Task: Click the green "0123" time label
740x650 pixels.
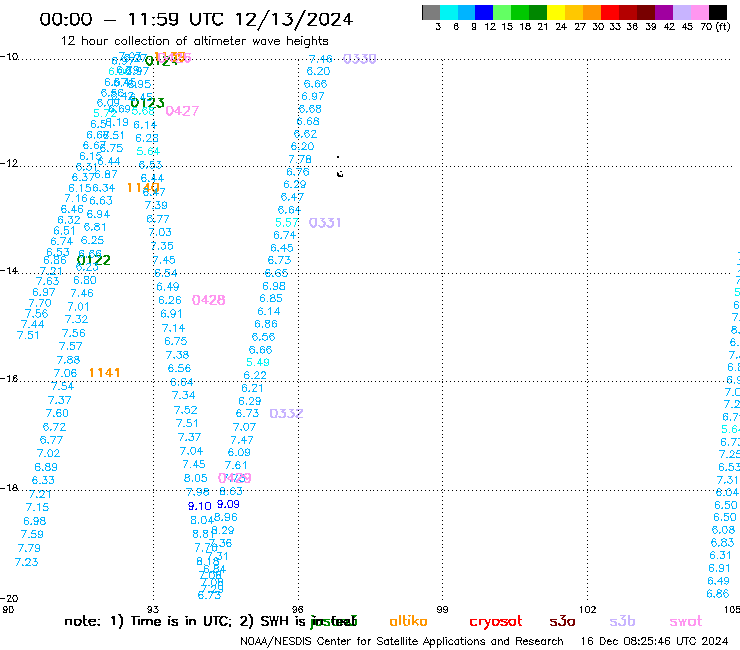Action: point(147,103)
